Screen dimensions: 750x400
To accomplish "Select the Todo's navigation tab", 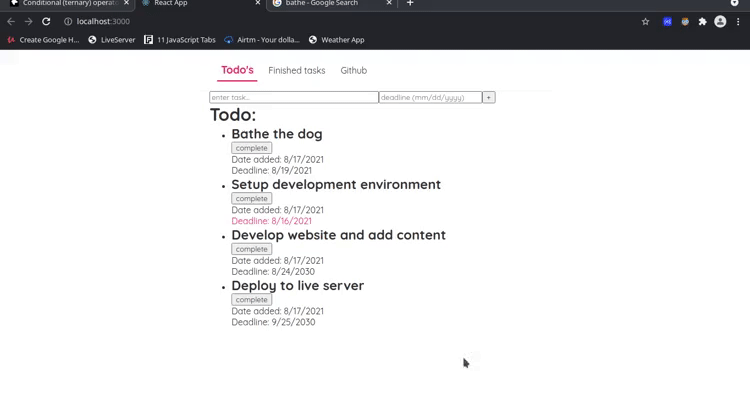I will [237, 70].
